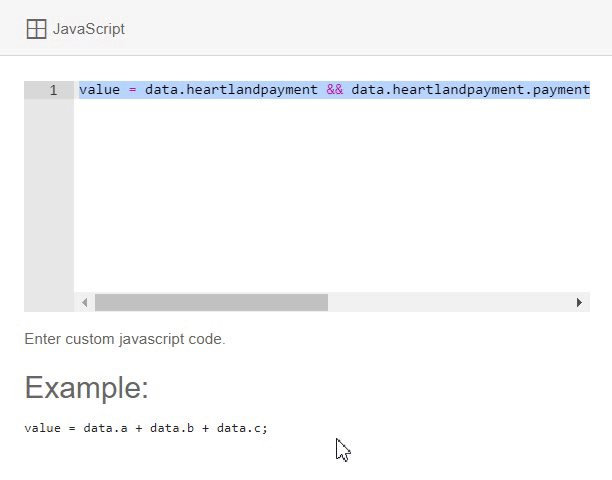Click the horizontal scrollbar thumb in editor

211,302
